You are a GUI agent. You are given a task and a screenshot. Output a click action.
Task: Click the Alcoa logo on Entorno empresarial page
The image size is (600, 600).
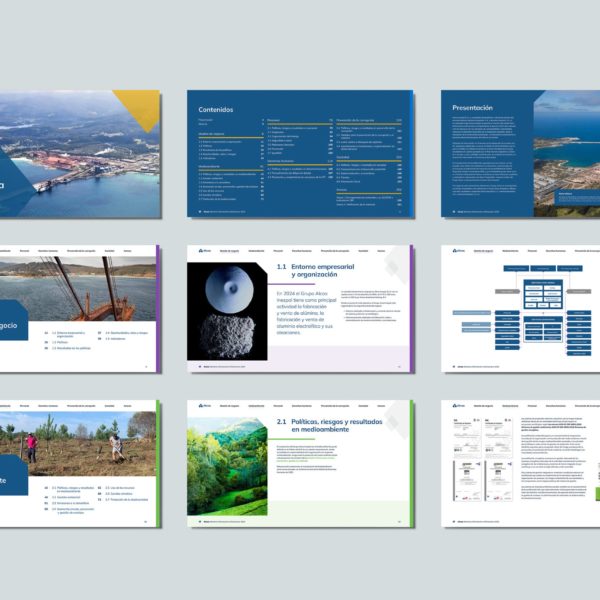[x=204, y=250]
